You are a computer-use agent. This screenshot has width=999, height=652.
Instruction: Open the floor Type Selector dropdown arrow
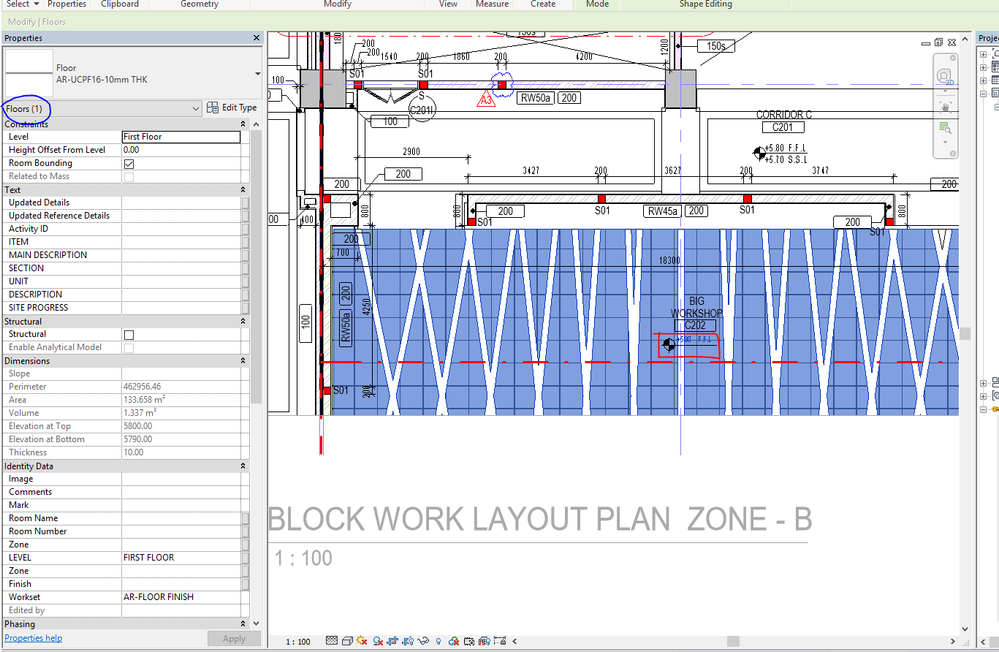click(x=257, y=74)
